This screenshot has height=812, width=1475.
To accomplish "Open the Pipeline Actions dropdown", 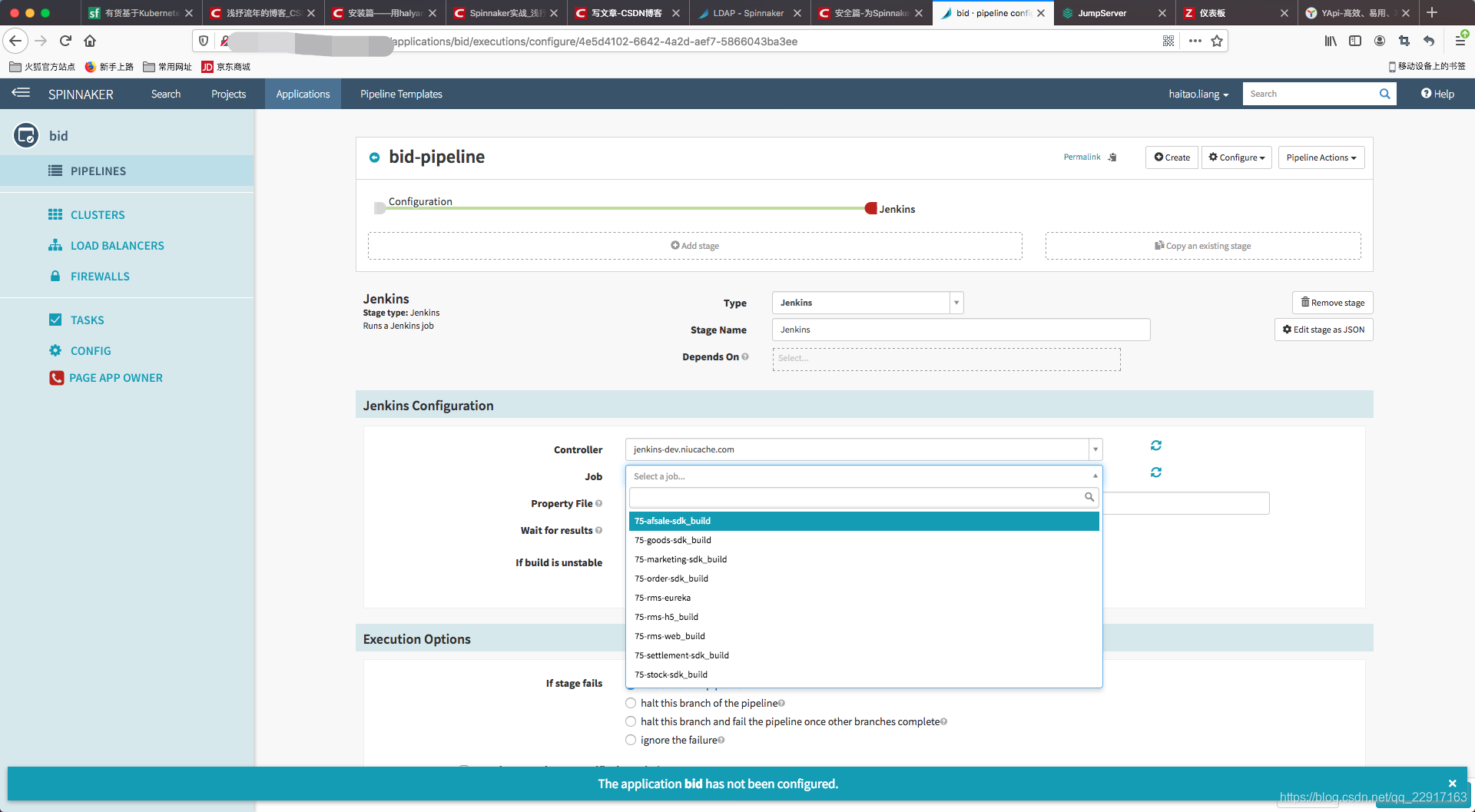I will click(x=1321, y=157).
